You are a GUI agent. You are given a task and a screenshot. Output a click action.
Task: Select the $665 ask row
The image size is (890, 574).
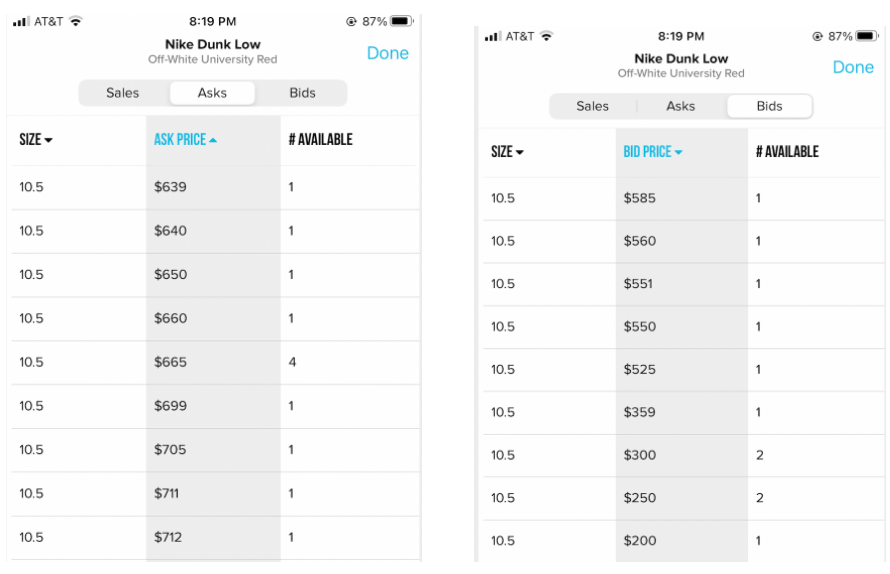[212, 362]
